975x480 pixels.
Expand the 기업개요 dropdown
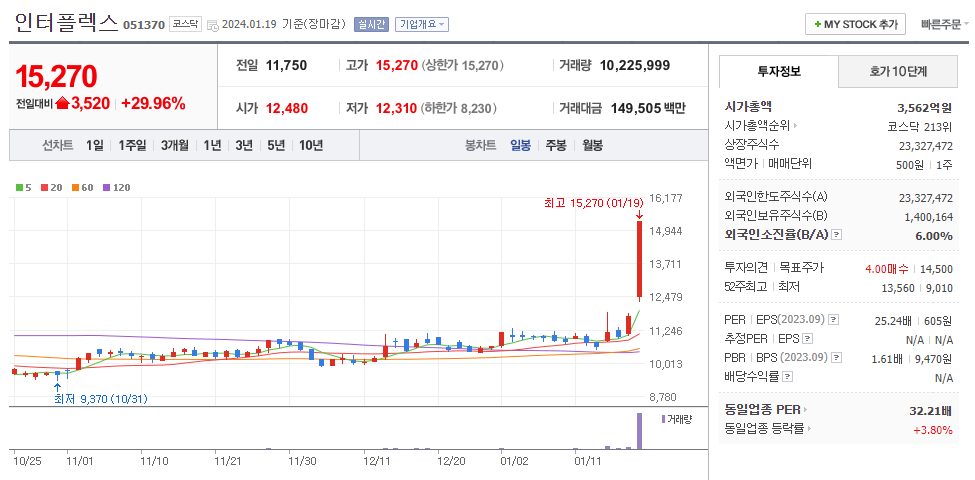point(422,25)
